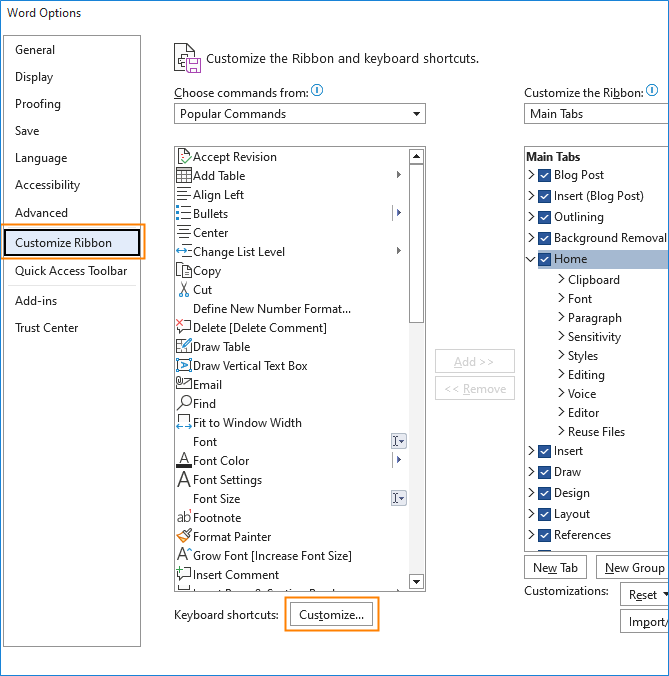Select Define New Number Format command

point(272,309)
